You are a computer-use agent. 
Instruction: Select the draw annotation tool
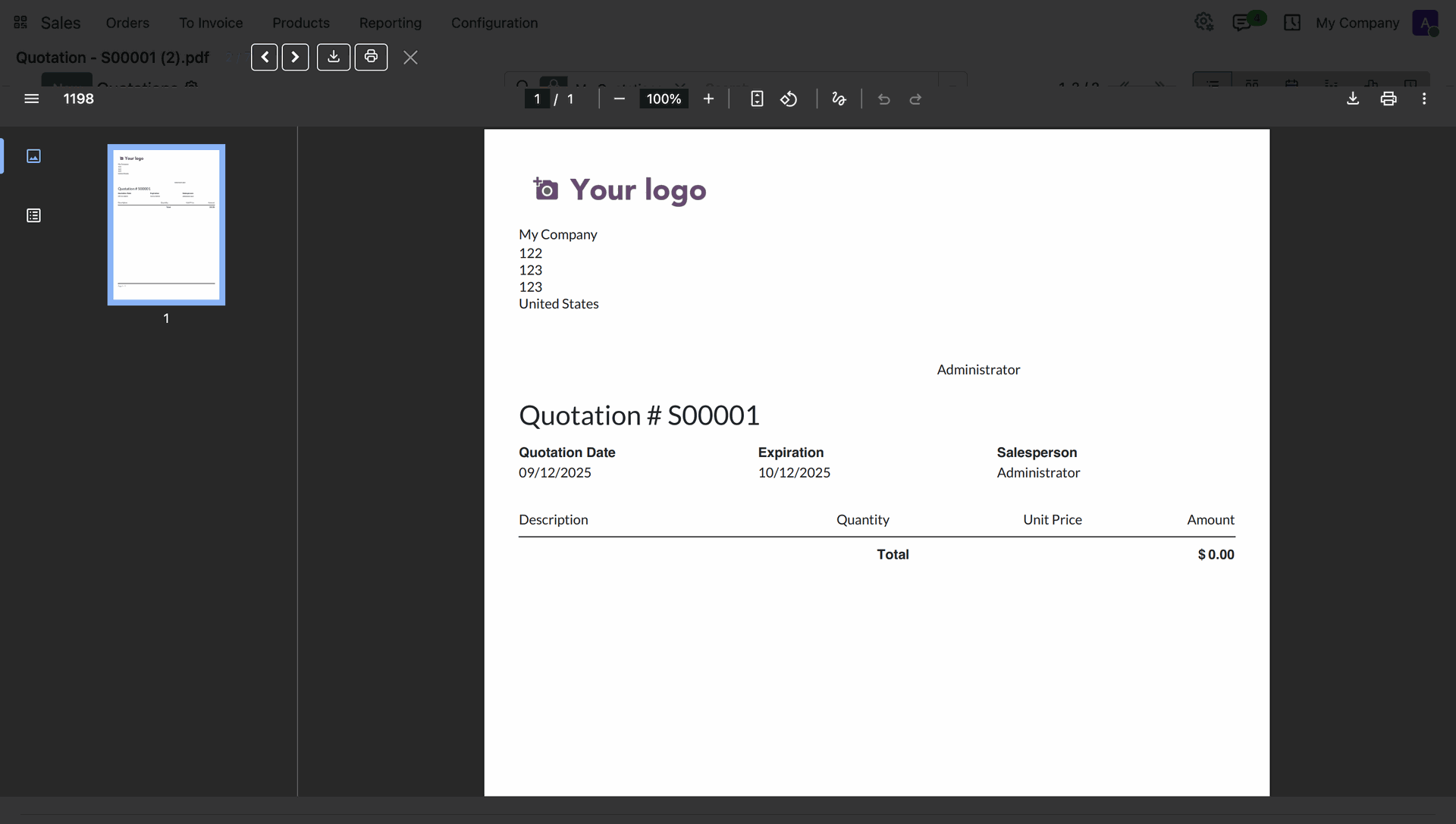(x=839, y=99)
